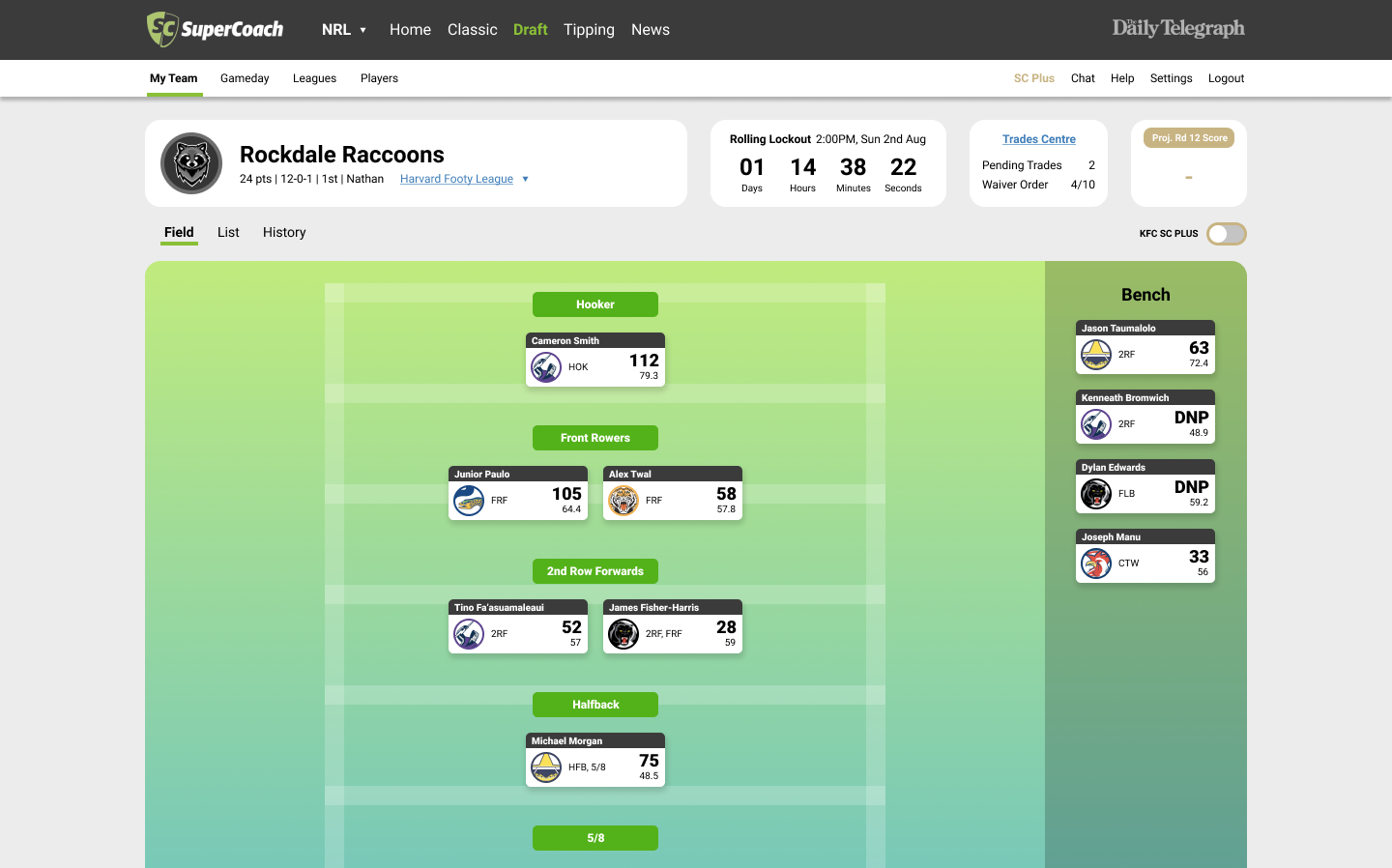
Task: Click Tino Fa'asuamaleaui's team logo
Action: point(469,634)
